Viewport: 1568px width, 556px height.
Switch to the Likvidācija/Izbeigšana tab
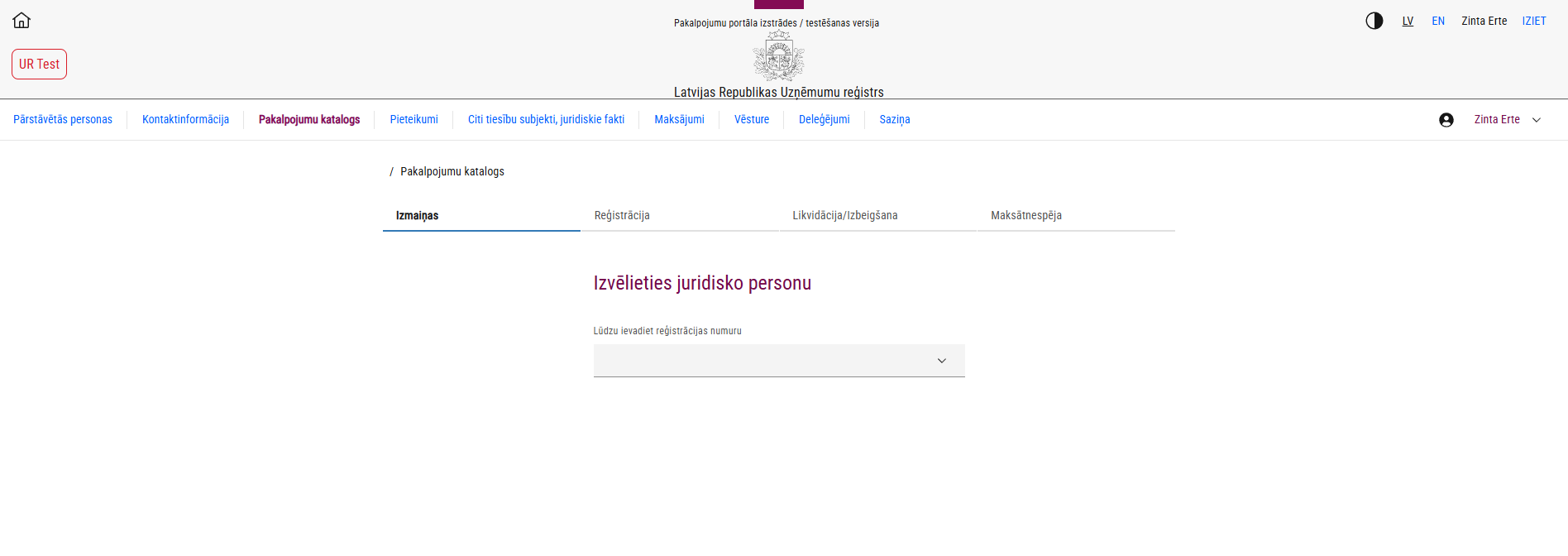(x=844, y=215)
